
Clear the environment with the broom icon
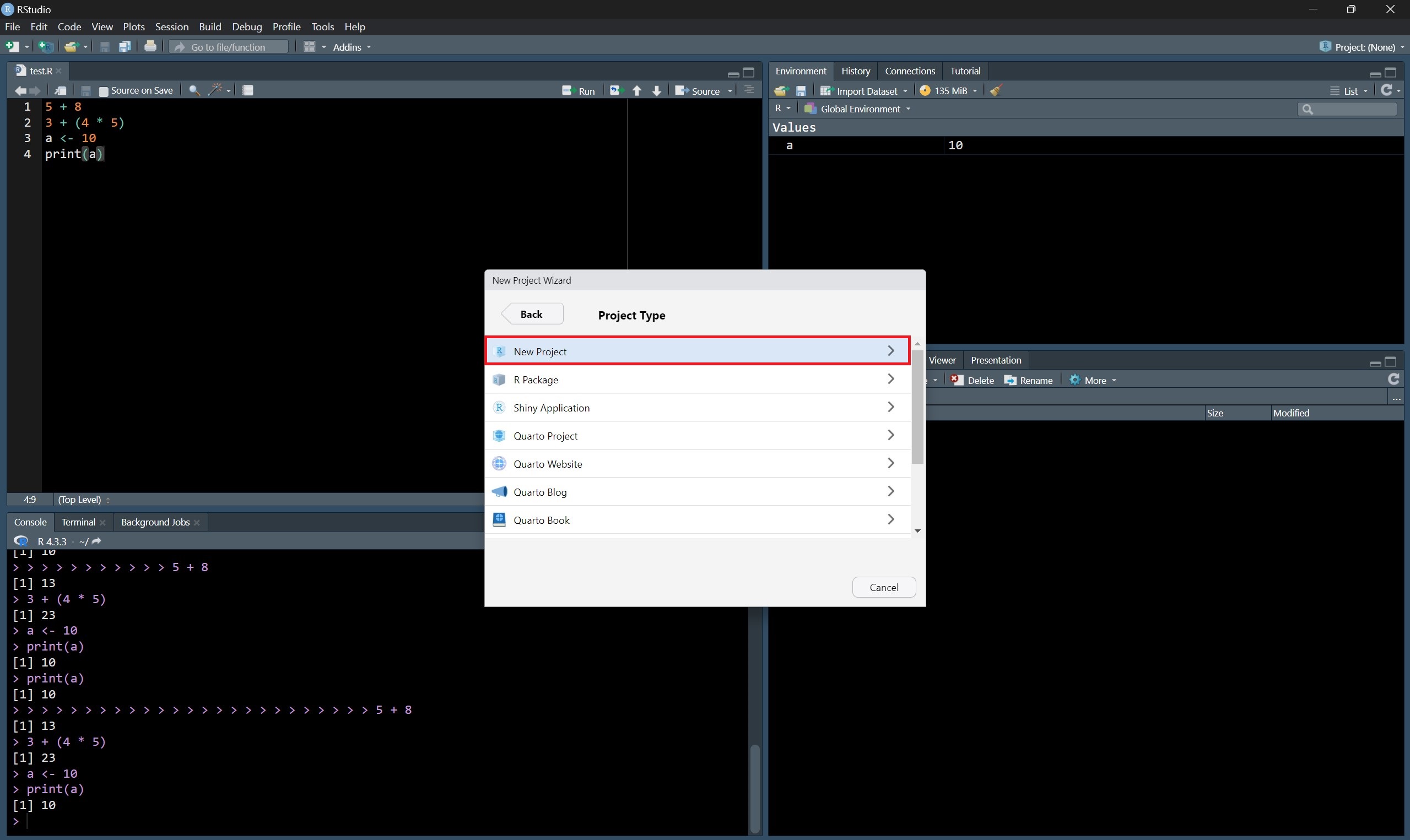[996, 90]
